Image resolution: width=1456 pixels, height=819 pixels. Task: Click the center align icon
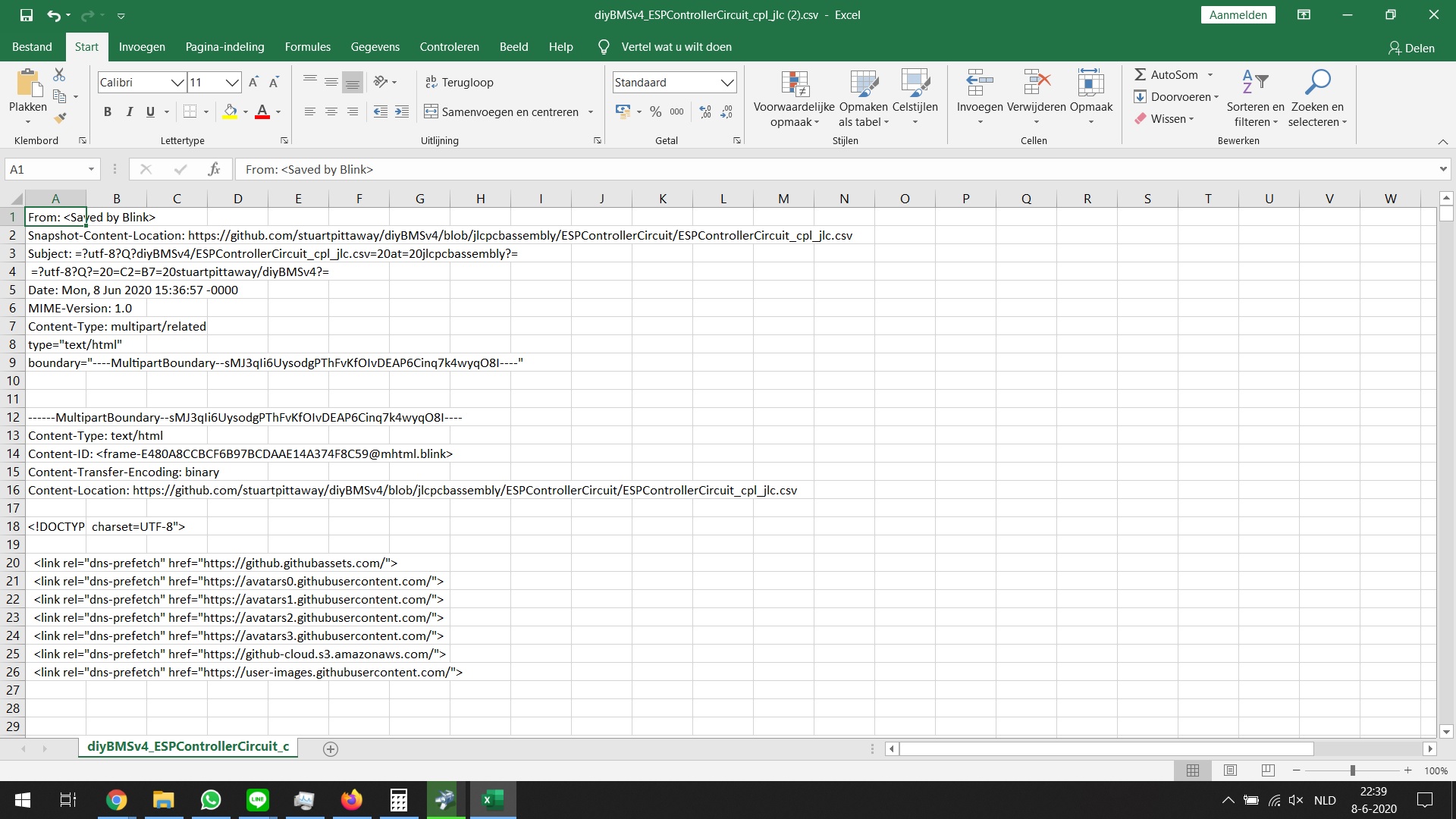pyautogui.click(x=331, y=111)
